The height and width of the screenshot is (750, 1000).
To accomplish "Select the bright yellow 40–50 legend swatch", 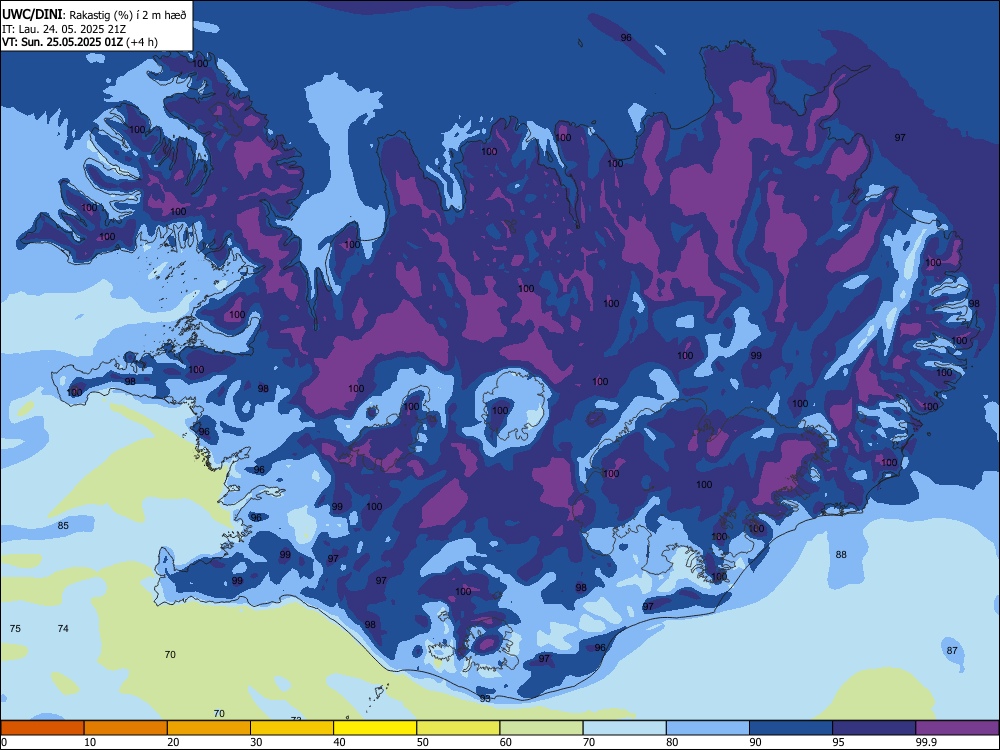I will click(375, 728).
